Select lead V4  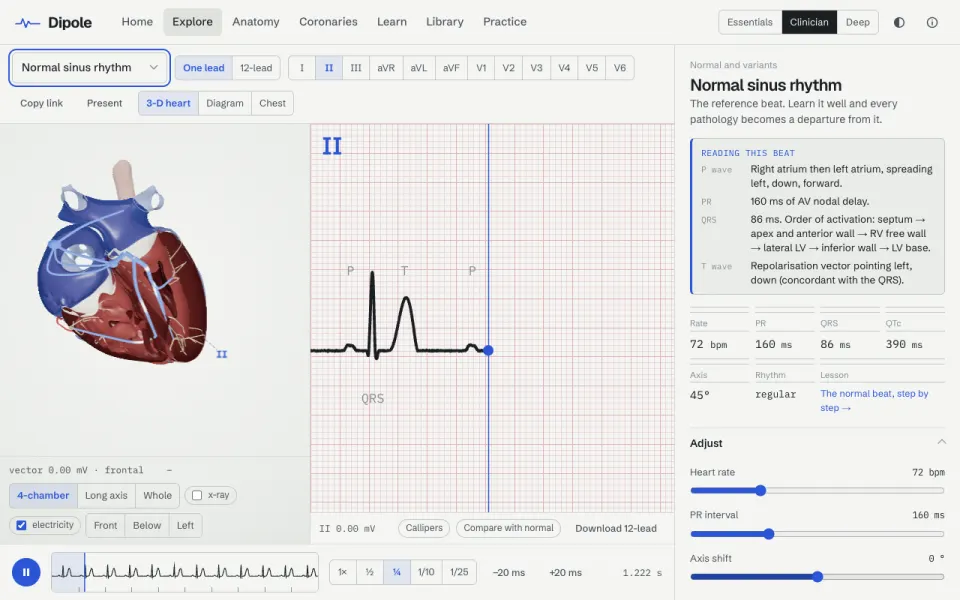(564, 68)
